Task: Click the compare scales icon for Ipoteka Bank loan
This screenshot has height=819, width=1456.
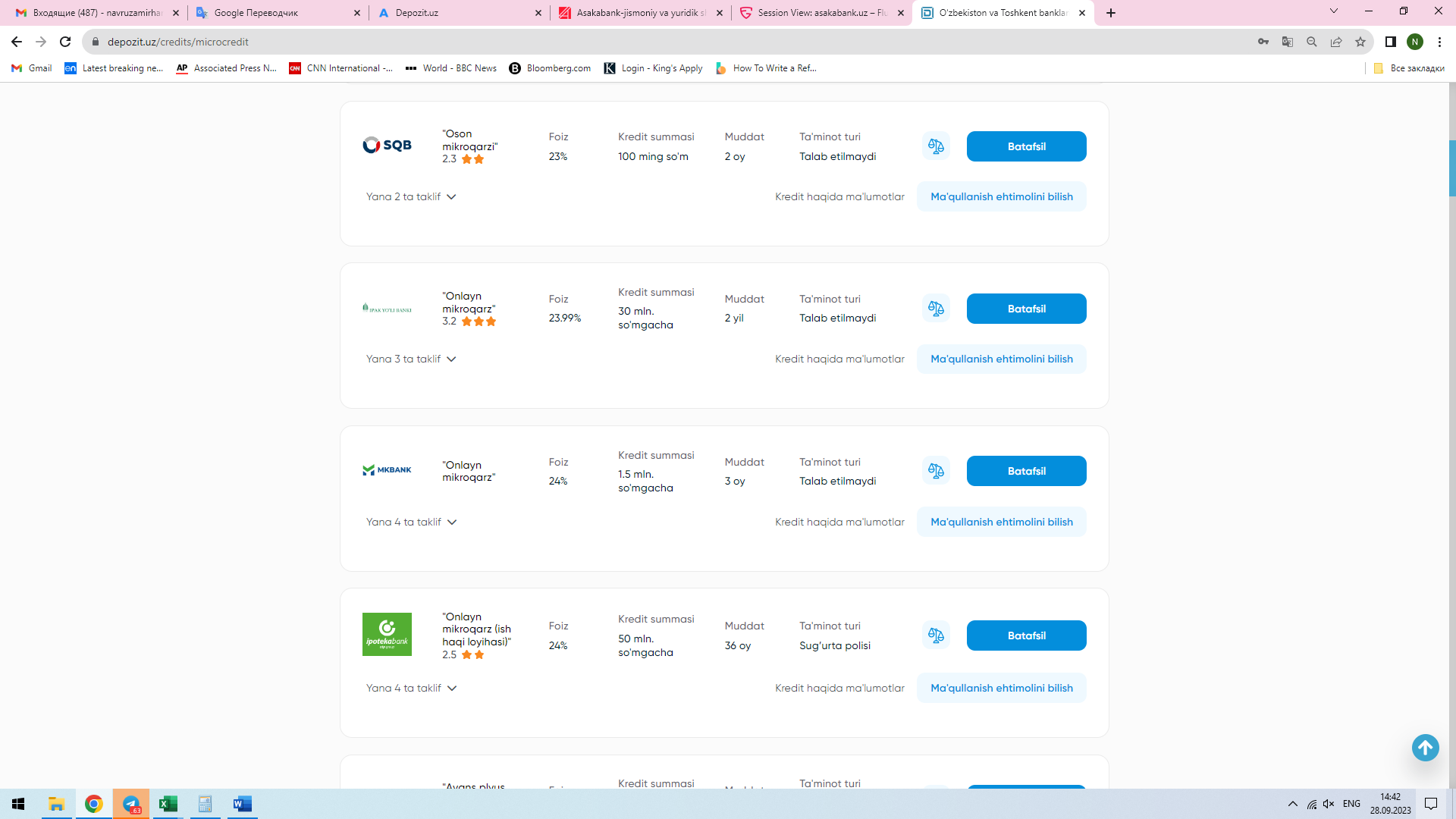Action: pos(936,635)
